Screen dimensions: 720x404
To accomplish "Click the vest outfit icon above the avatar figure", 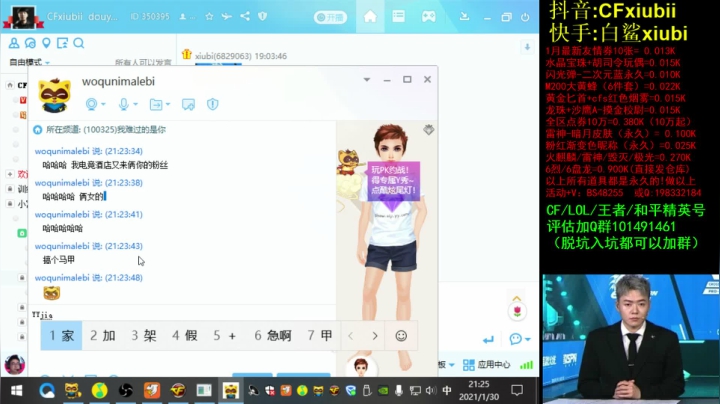I will click(x=428, y=130).
